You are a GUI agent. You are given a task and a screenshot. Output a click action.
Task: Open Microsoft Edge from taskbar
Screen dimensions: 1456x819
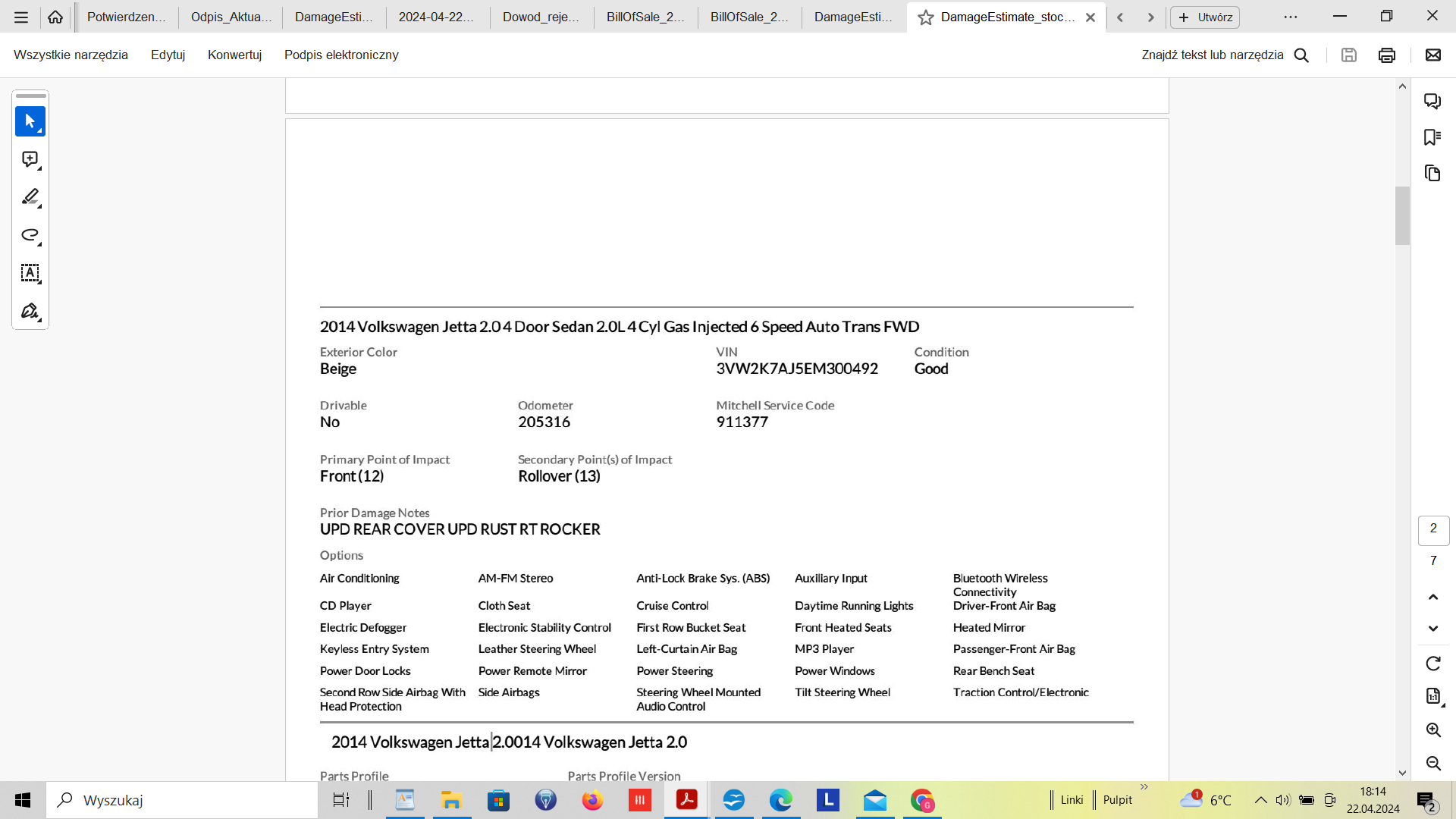tap(780, 800)
